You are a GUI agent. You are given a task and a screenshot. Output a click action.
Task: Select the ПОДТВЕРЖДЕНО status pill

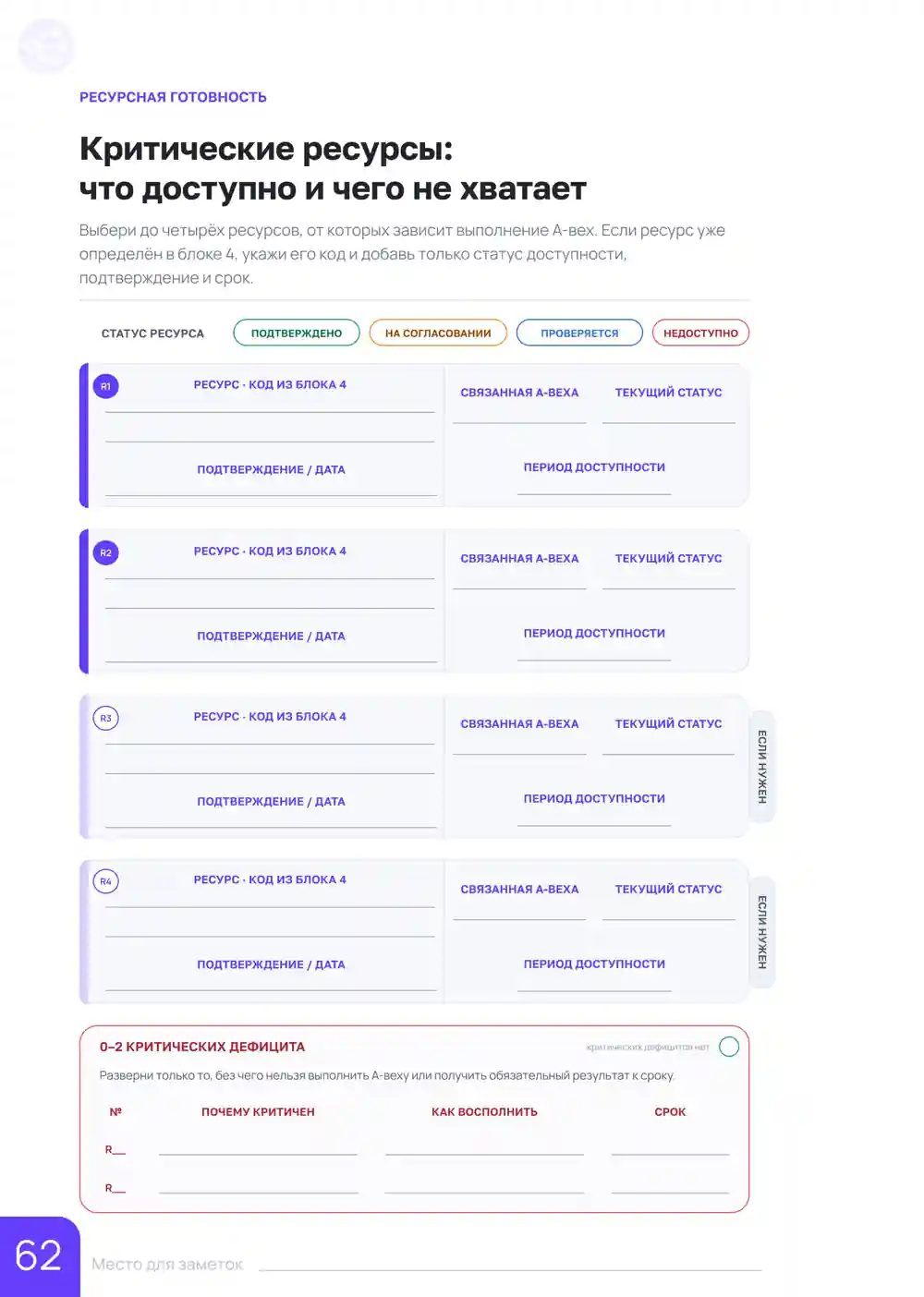pos(297,333)
